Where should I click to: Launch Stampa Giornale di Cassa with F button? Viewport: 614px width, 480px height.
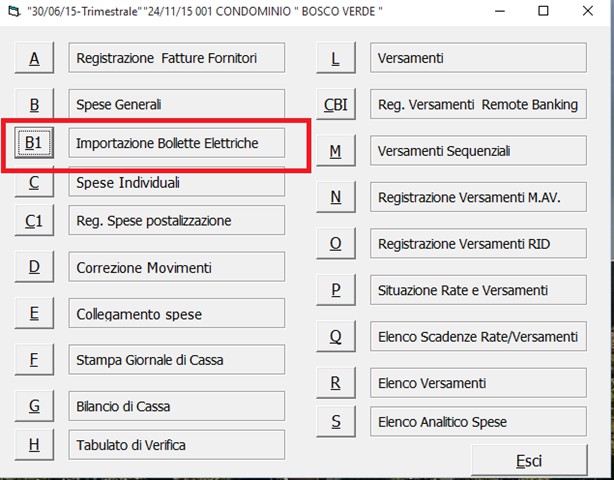point(34,360)
